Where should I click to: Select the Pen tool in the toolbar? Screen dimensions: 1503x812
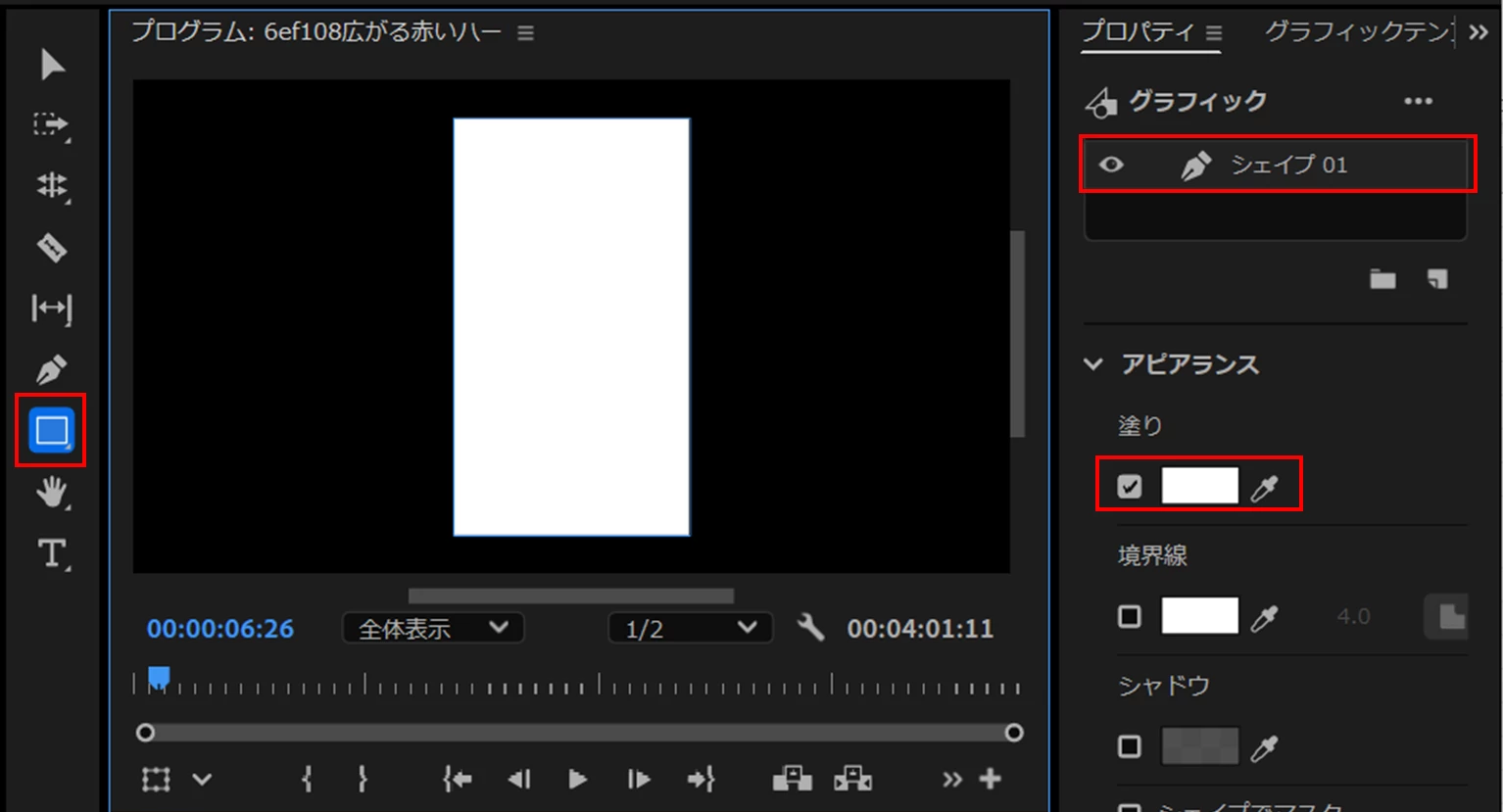pyautogui.click(x=52, y=369)
